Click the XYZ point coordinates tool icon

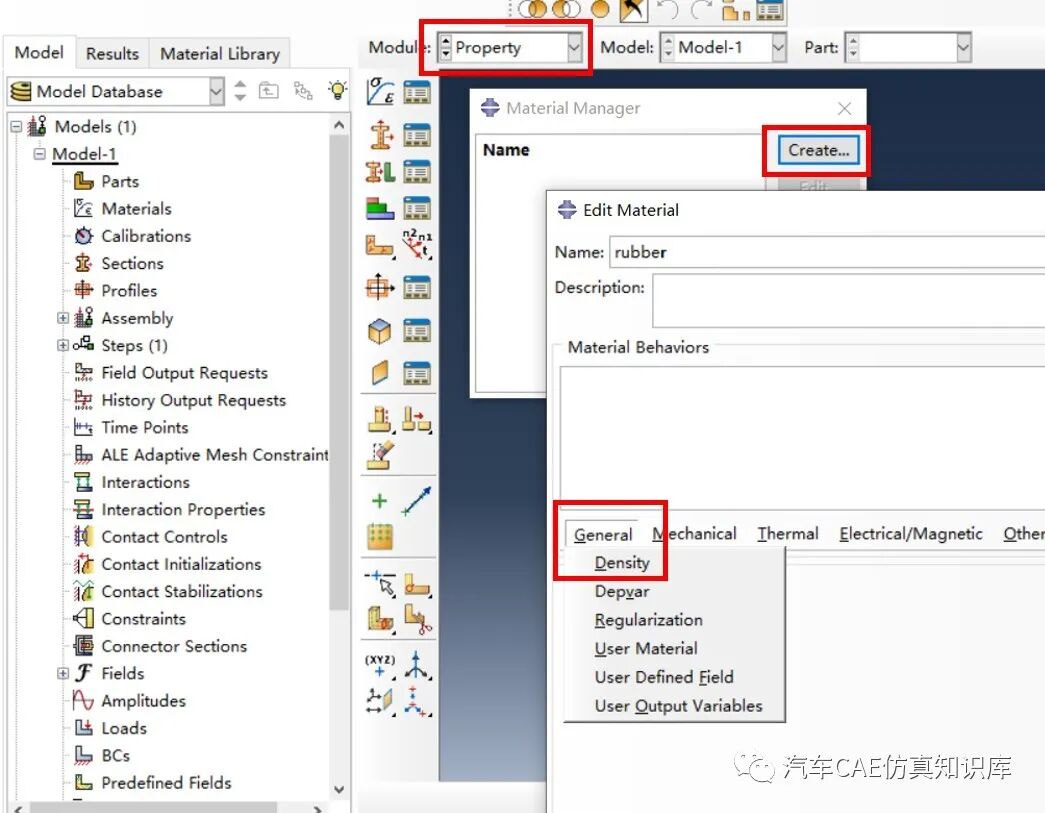(x=380, y=665)
